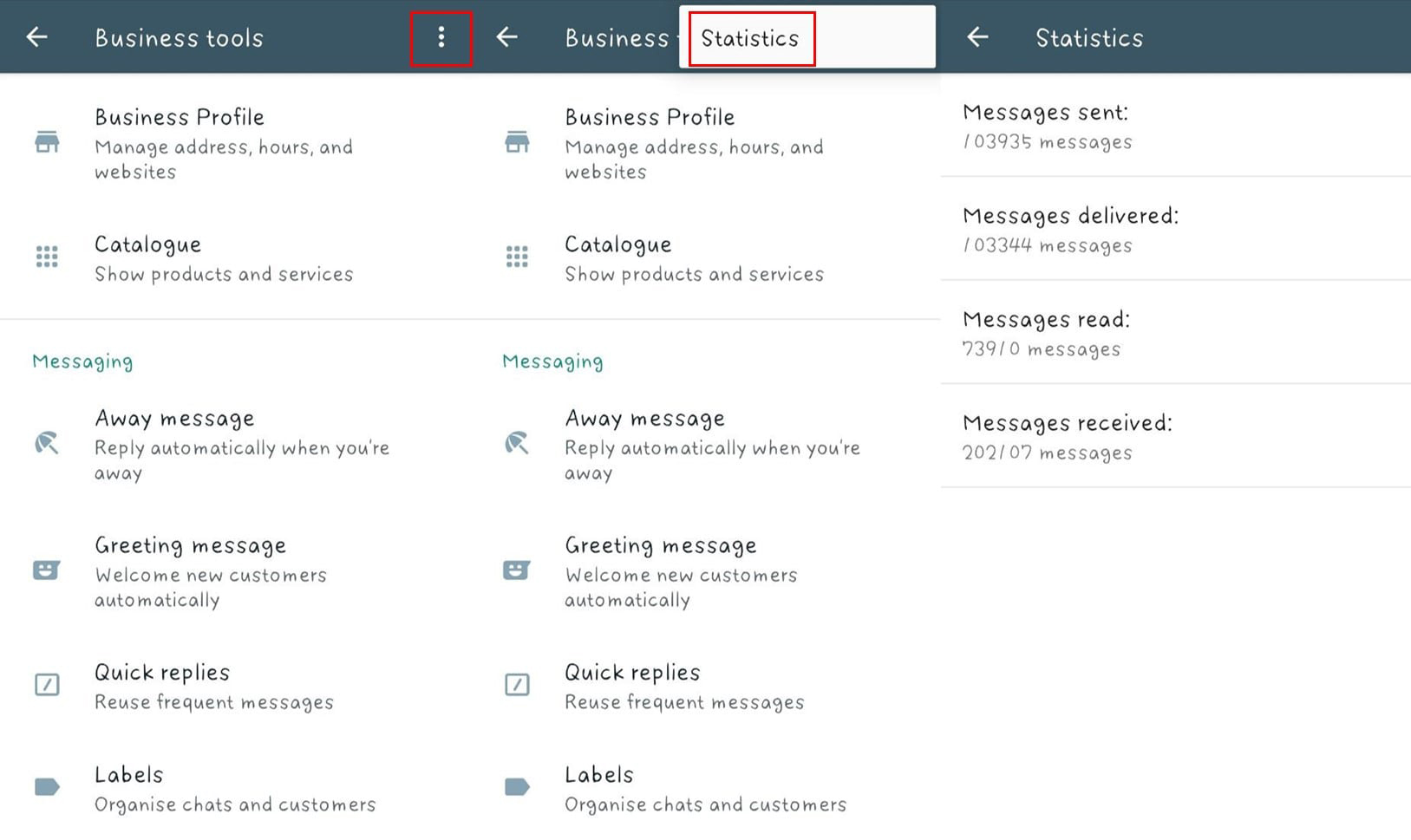This screenshot has width=1411, height=840.
Task: Click Labels tag icon in the middle screen
Action: pyautogui.click(x=517, y=787)
